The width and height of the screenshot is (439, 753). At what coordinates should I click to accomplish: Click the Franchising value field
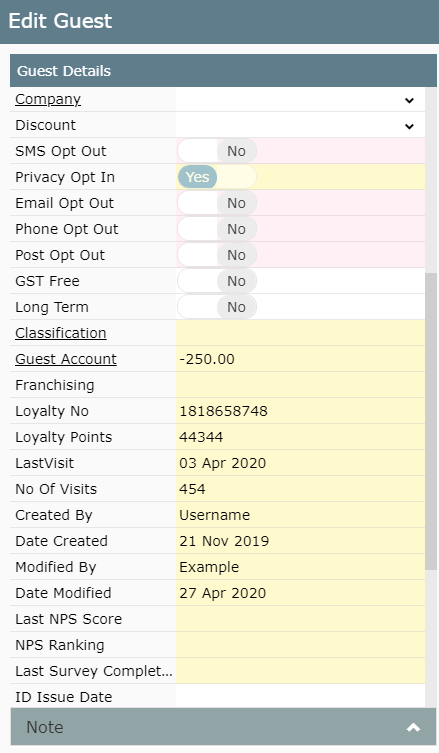300,385
